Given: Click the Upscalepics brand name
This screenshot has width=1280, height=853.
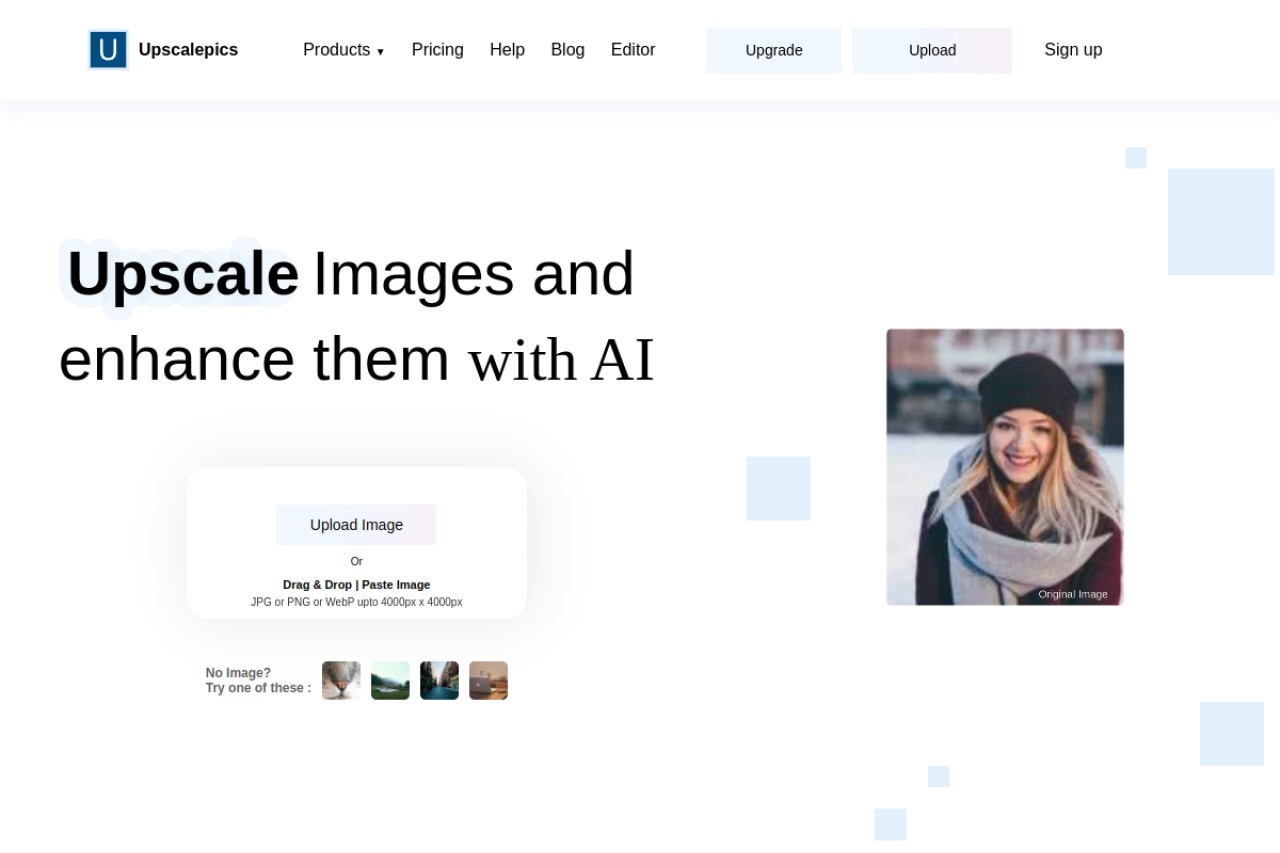Looking at the screenshot, I should pos(188,50).
